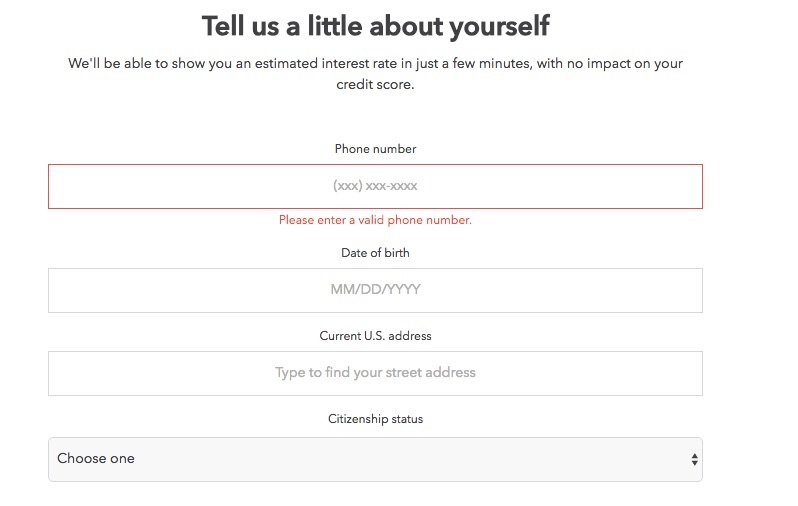Viewport: 798px width, 506px height.
Task: Click the "Date of birth" label
Action: 375,253
